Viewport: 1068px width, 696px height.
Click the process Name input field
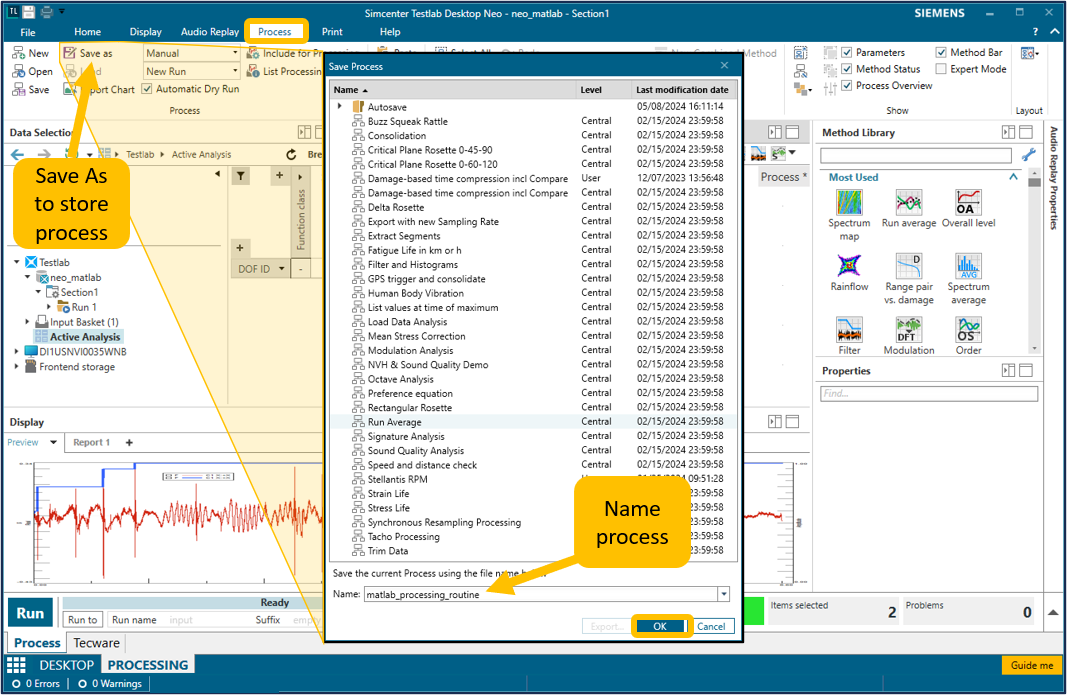pos(541,595)
